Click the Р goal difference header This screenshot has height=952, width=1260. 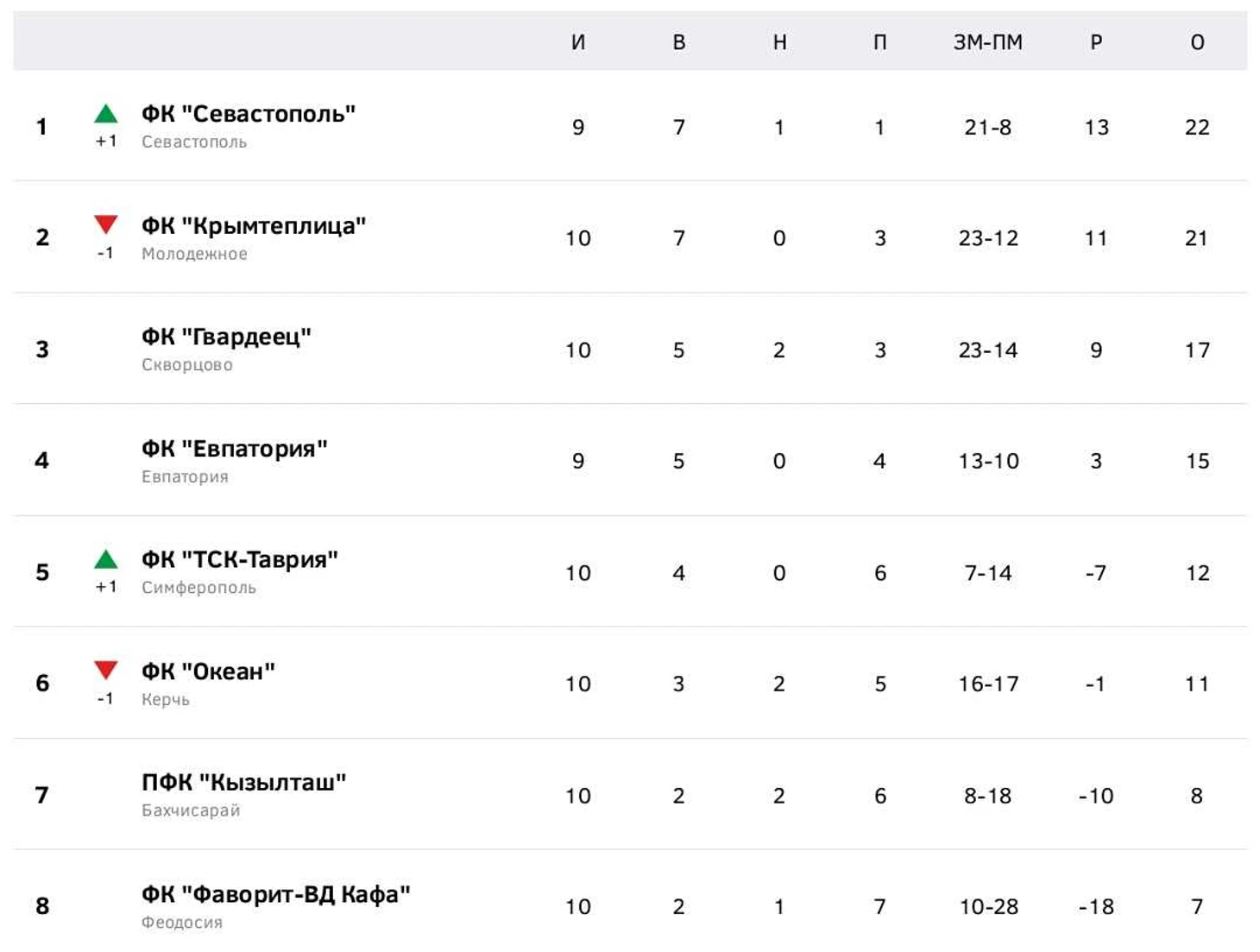pyautogui.click(x=1096, y=42)
